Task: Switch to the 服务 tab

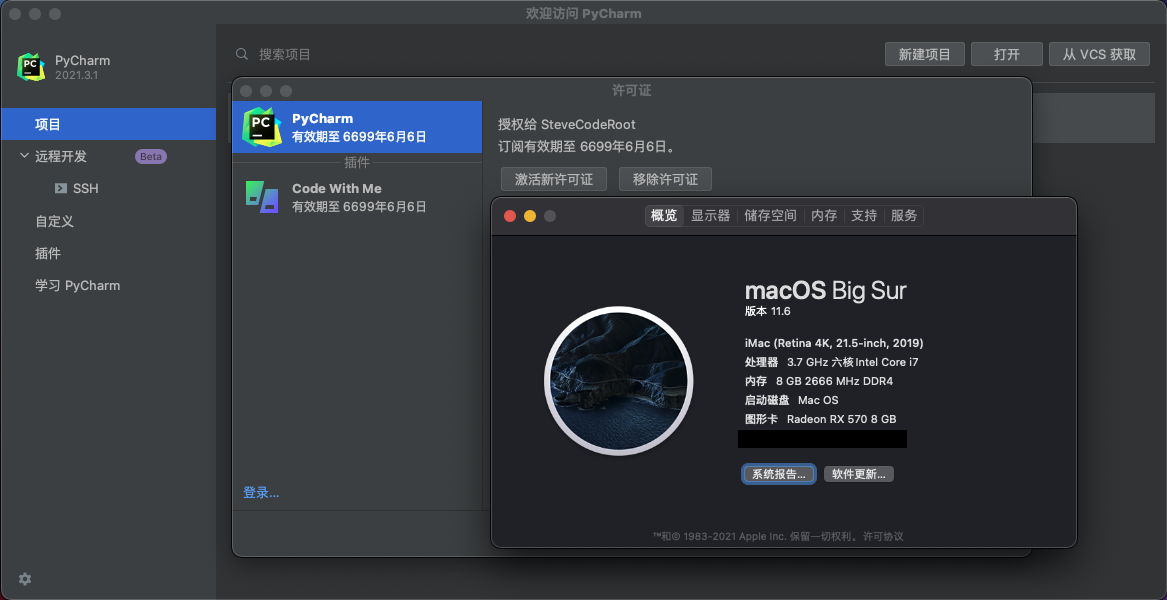Action: (x=904, y=216)
